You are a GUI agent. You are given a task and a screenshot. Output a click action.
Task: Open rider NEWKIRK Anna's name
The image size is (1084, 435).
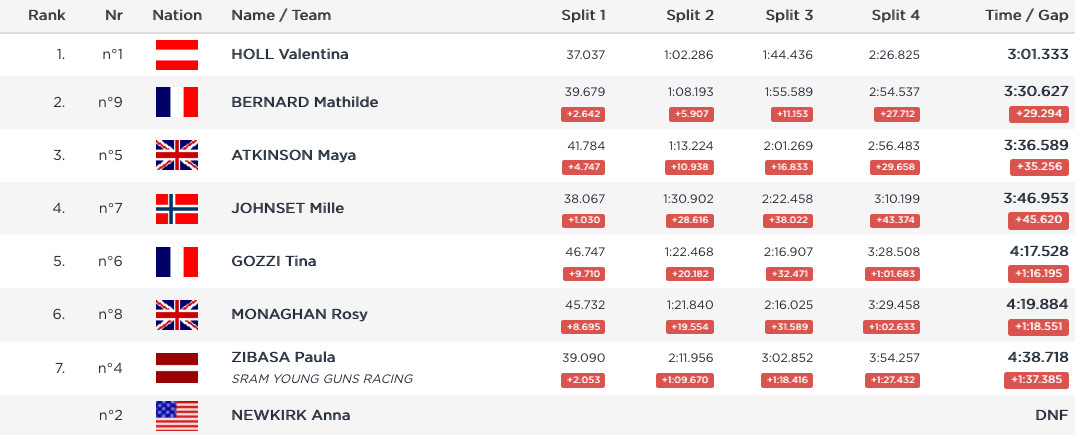click(x=290, y=415)
